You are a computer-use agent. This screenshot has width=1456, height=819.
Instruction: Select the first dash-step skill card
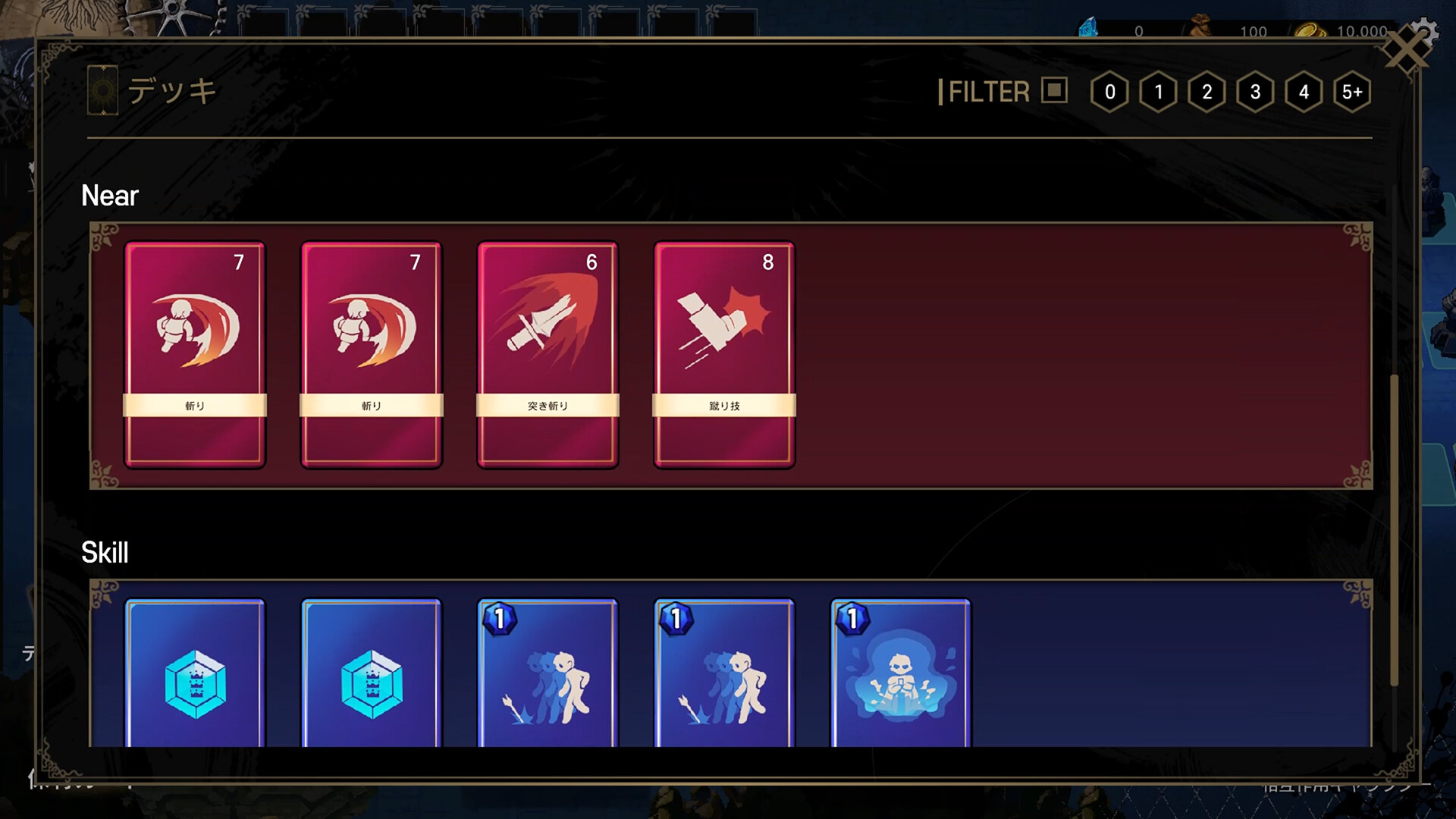click(548, 673)
